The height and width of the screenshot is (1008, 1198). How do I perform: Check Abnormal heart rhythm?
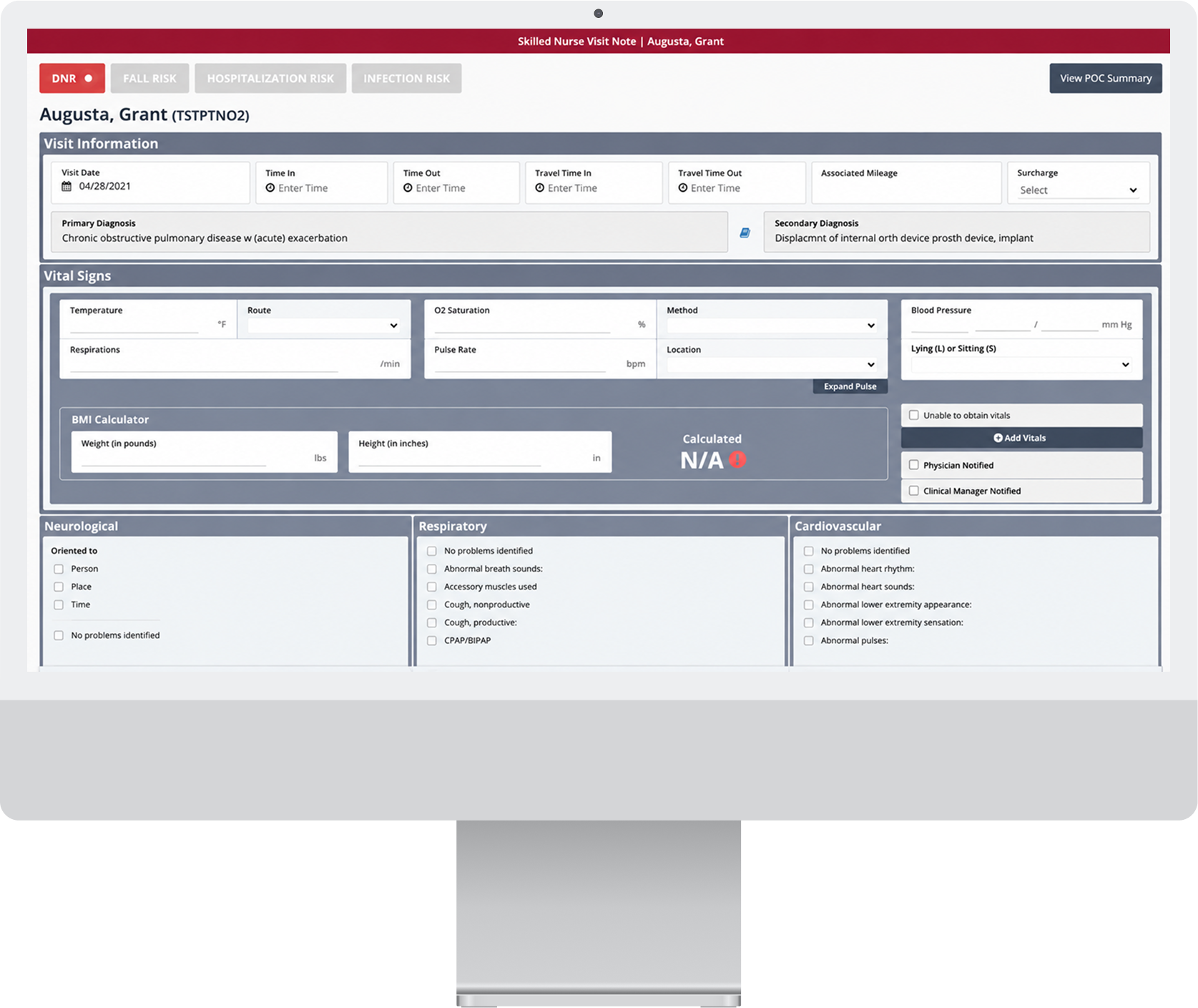(809, 569)
